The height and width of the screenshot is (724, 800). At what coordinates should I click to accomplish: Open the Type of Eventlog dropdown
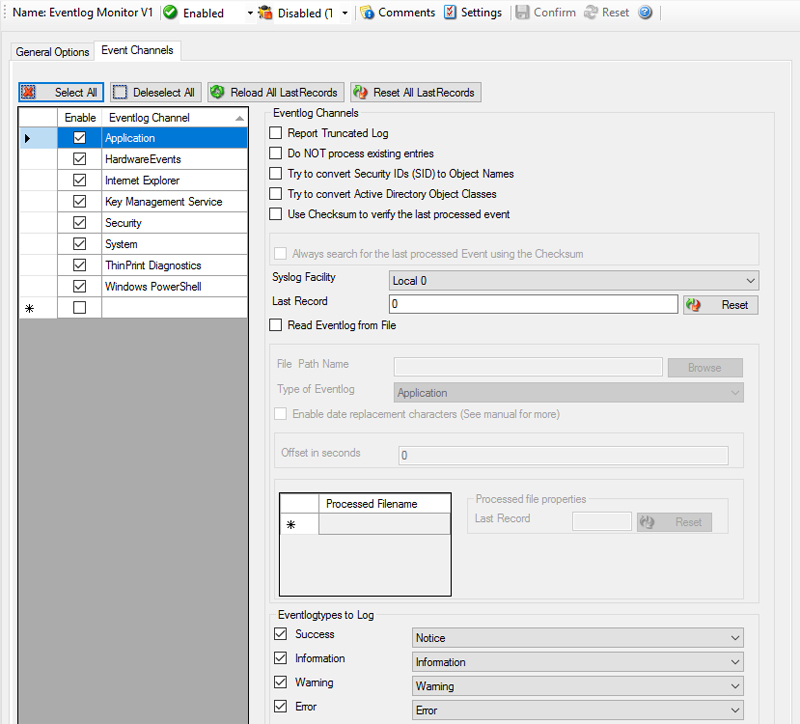568,393
